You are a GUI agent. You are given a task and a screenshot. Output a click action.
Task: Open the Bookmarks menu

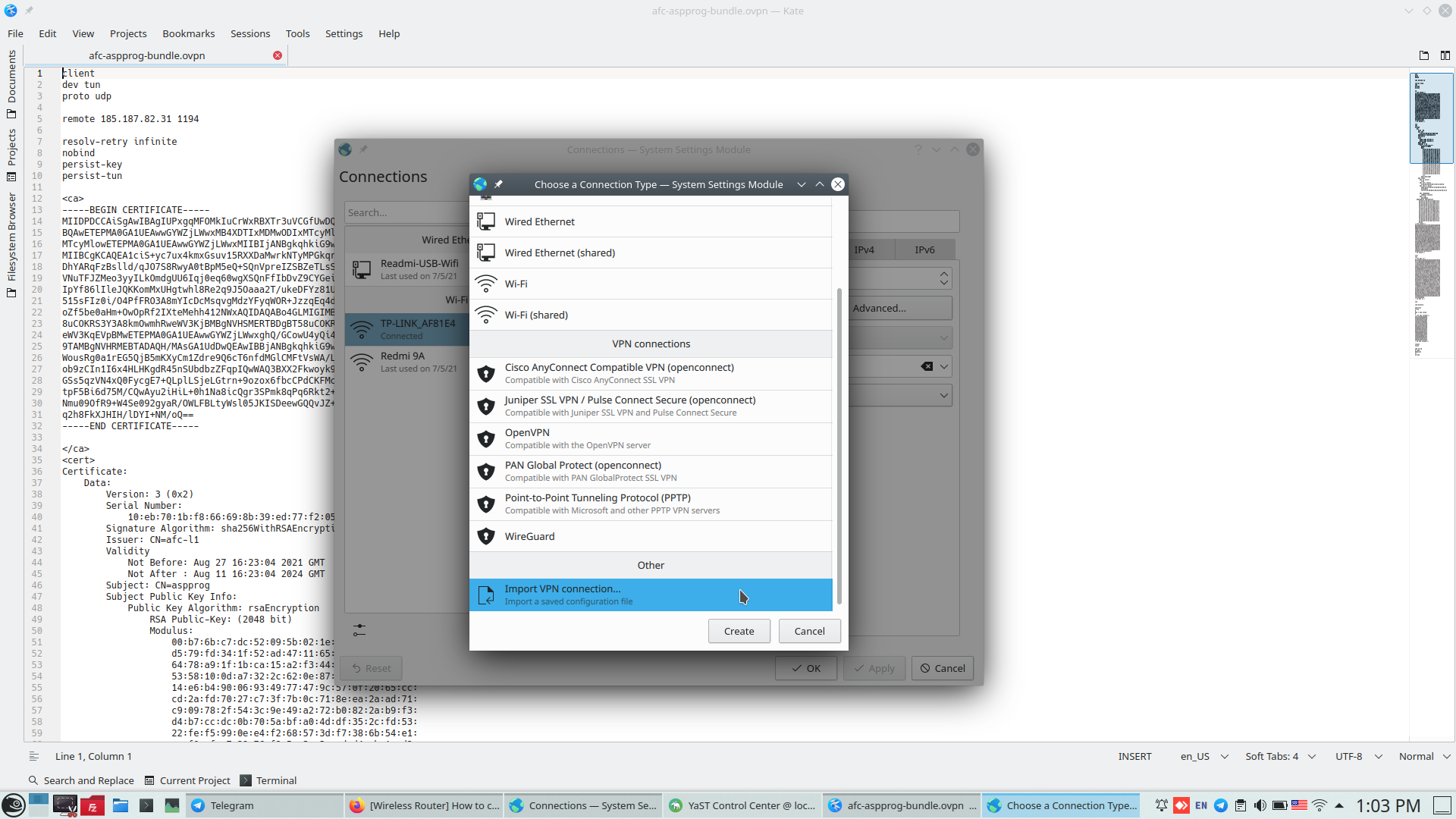(188, 33)
